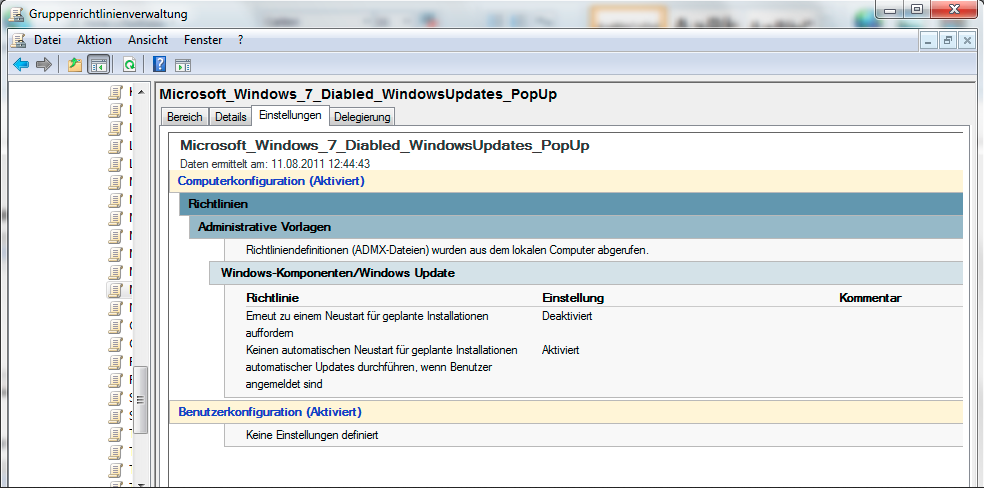
Task: Open help via blue question mark icon
Action: click(159, 64)
